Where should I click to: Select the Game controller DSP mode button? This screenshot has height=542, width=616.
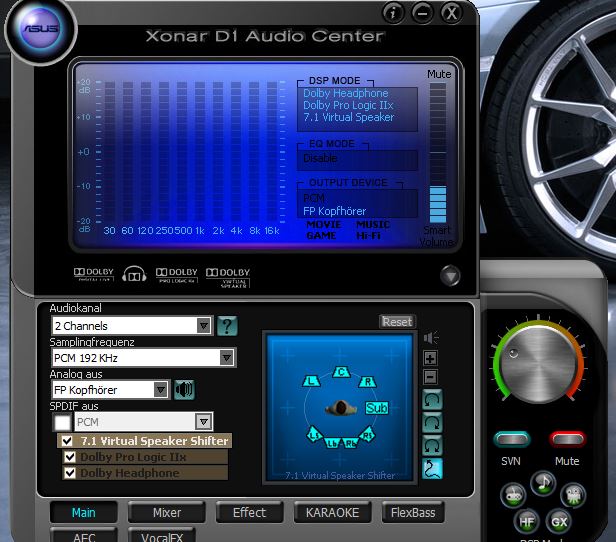click(513, 495)
